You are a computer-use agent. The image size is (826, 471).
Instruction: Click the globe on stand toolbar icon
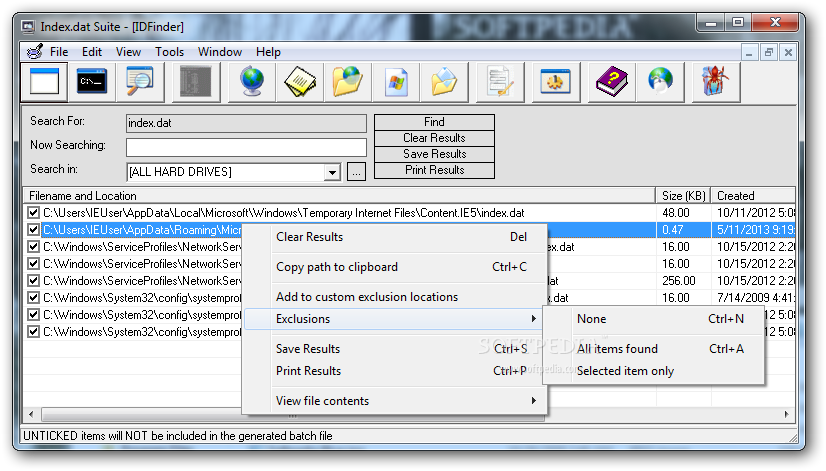tap(252, 82)
